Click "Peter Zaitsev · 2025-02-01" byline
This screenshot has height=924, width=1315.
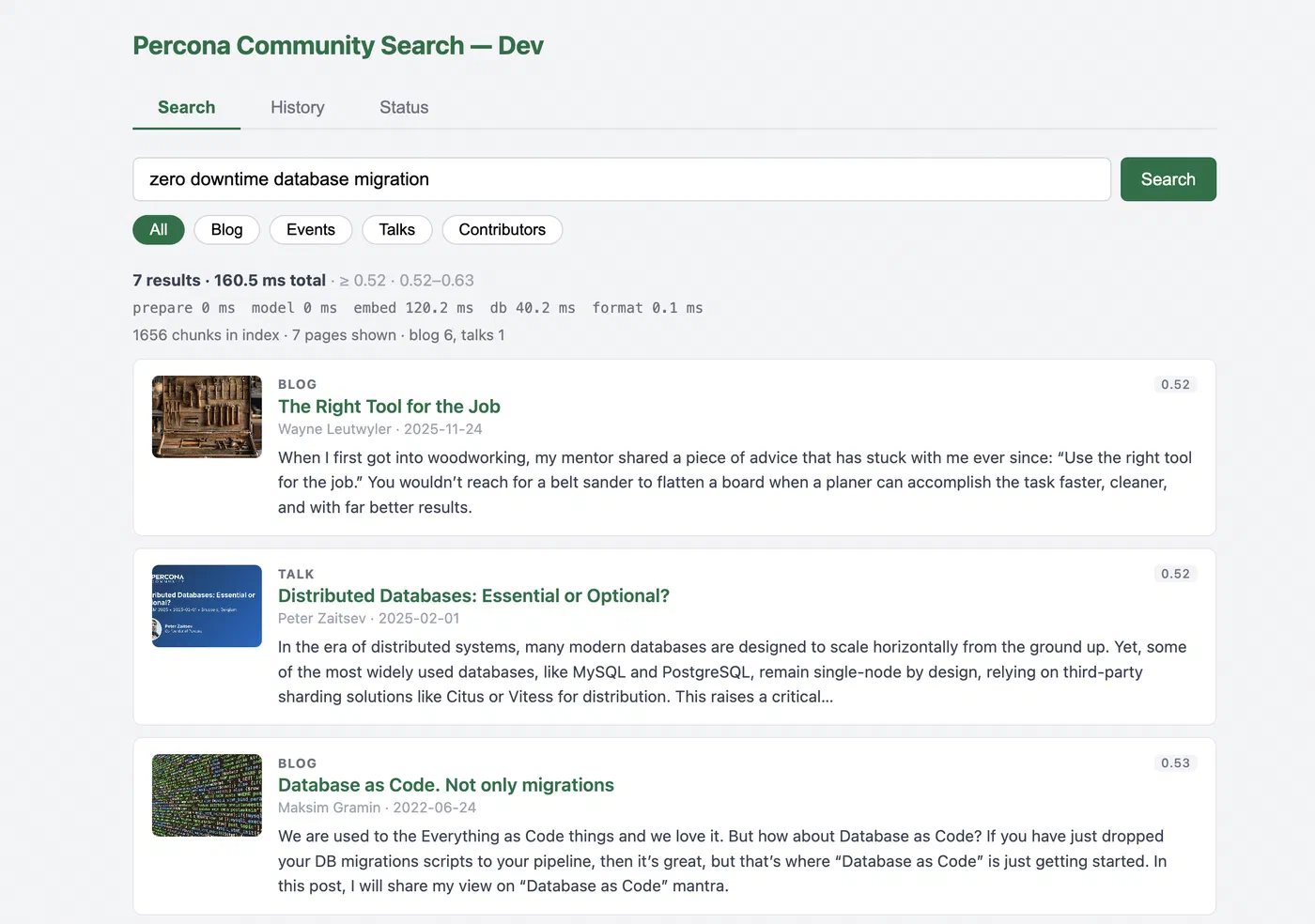[369, 619]
